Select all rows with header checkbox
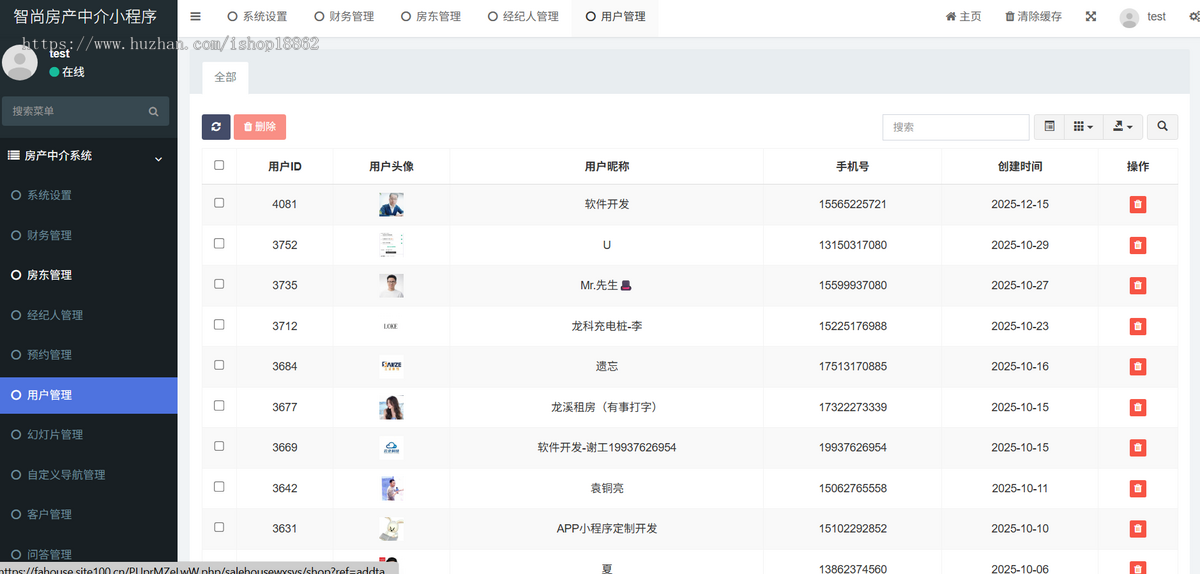This screenshot has width=1200, height=574. pyautogui.click(x=219, y=165)
